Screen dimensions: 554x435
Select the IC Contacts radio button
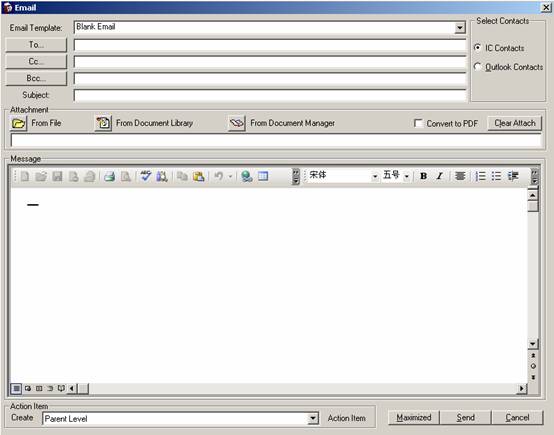(477, 48)
